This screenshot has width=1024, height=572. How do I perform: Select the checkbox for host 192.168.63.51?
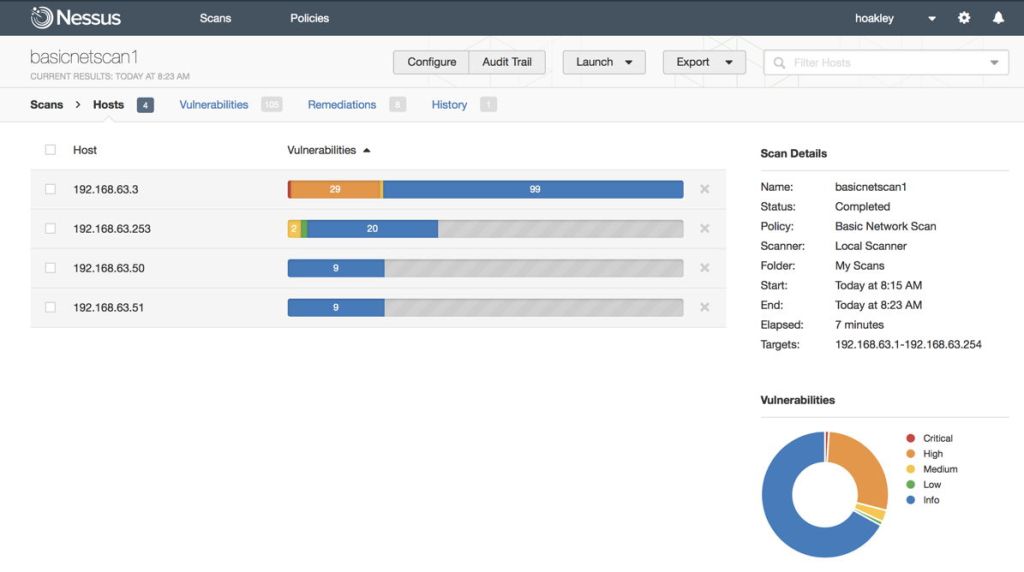pyautogui.click(x=50, y=307)
